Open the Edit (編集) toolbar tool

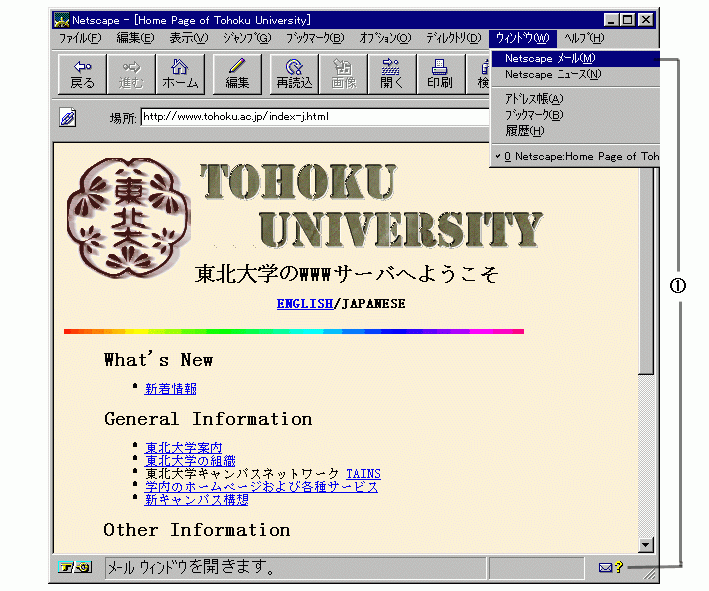tap(237, 74)
